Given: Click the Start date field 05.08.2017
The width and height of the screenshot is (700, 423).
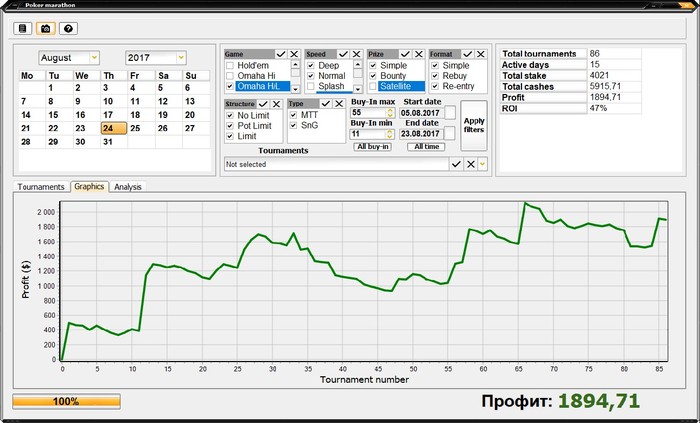Looking at the screenshot, I should coord(421,113).
